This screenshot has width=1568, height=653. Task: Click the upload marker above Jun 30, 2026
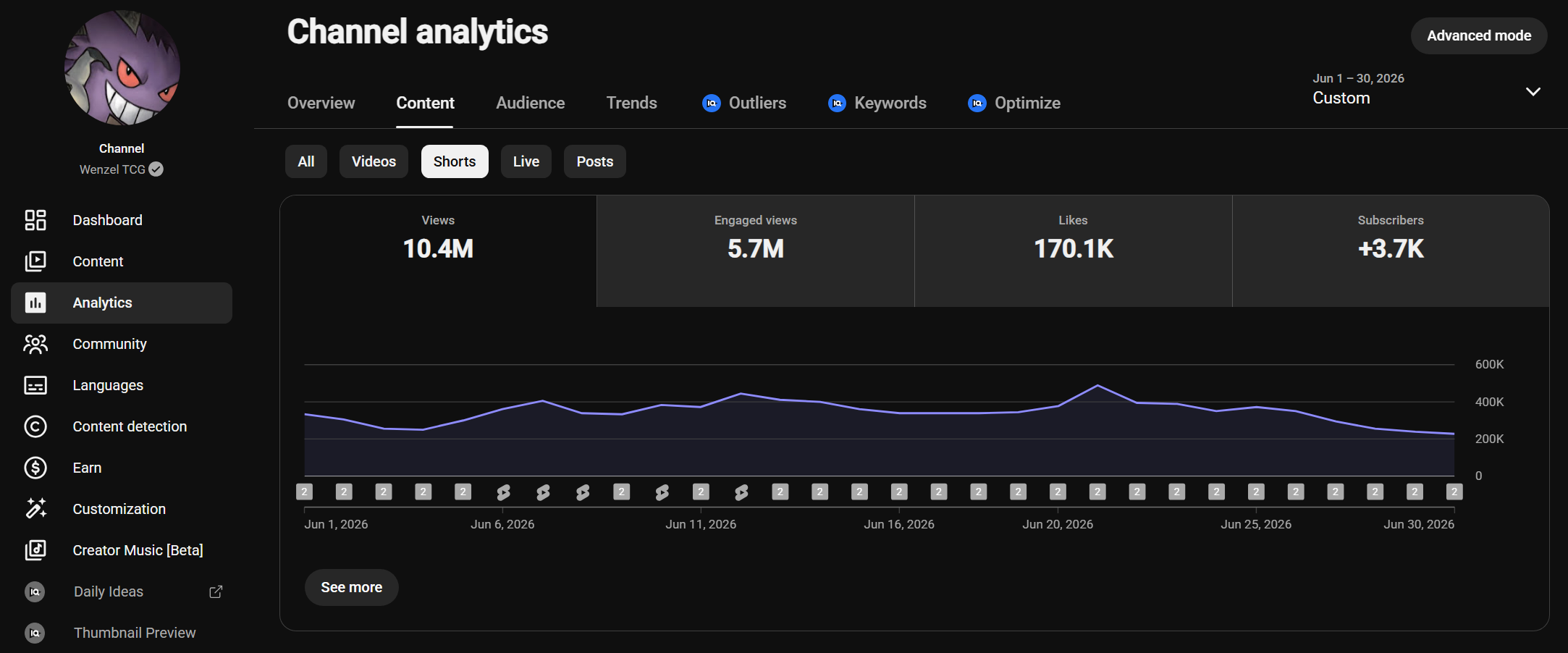coord(1454,492)
